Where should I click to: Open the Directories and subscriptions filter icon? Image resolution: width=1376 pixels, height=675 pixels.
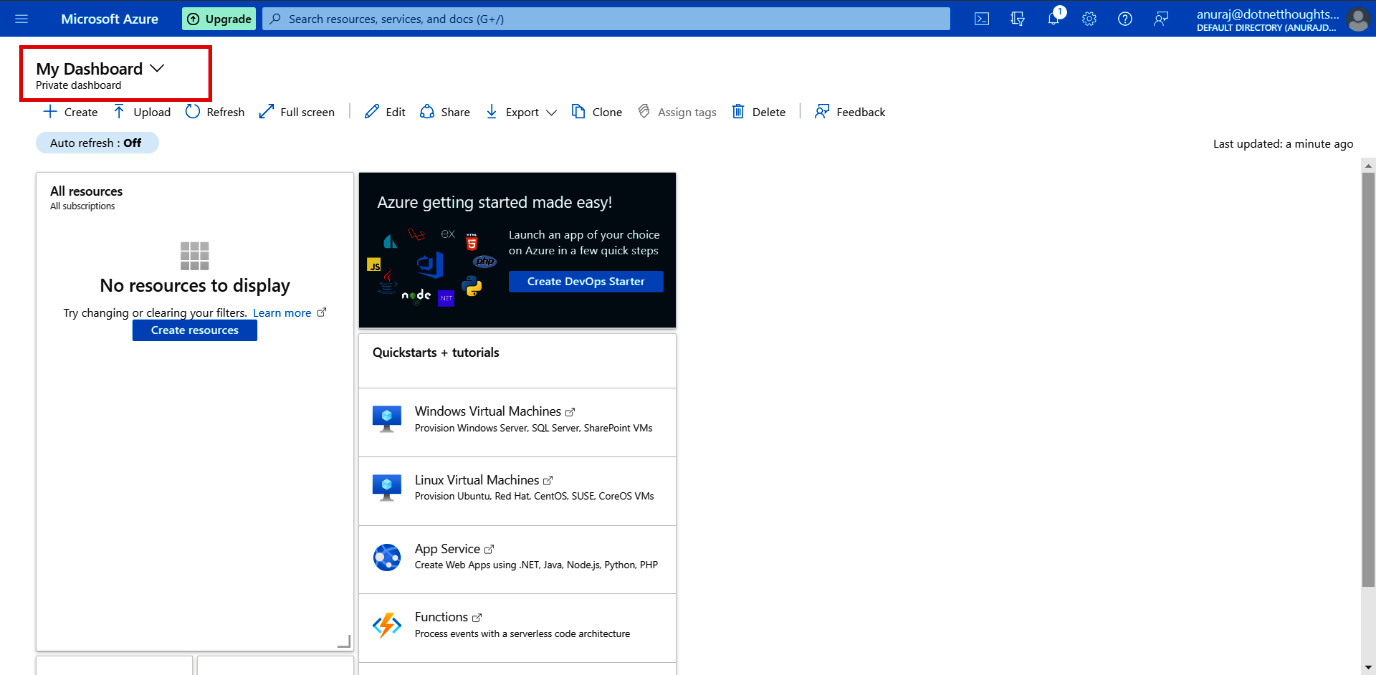(x=1018, y=19)
